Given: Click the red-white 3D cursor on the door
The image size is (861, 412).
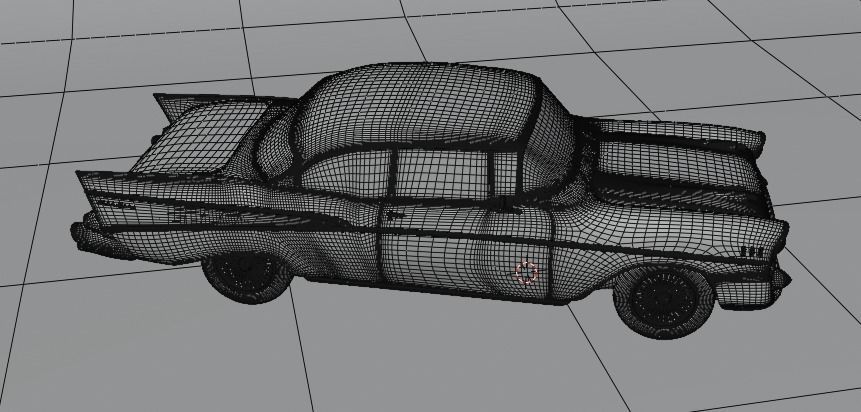Looking at the screenshot, I should pyautogui.click(x=527, y=272).
